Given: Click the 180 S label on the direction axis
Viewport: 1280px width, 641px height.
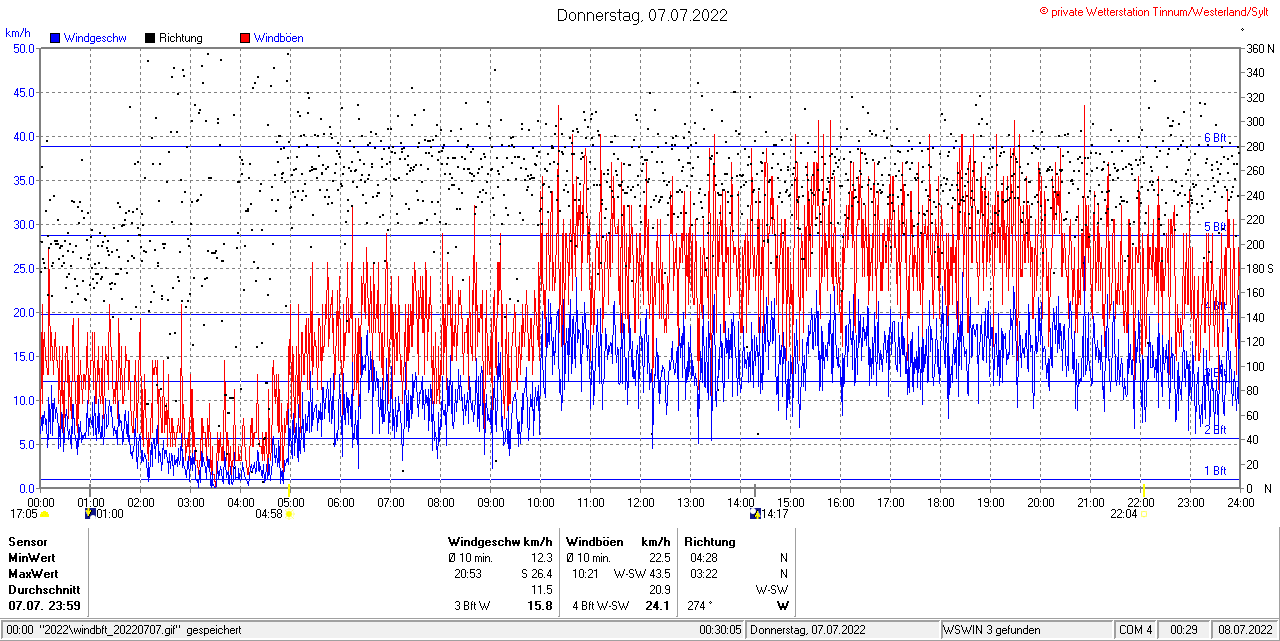Looking at the screenshot, I should click(1260, 268).
